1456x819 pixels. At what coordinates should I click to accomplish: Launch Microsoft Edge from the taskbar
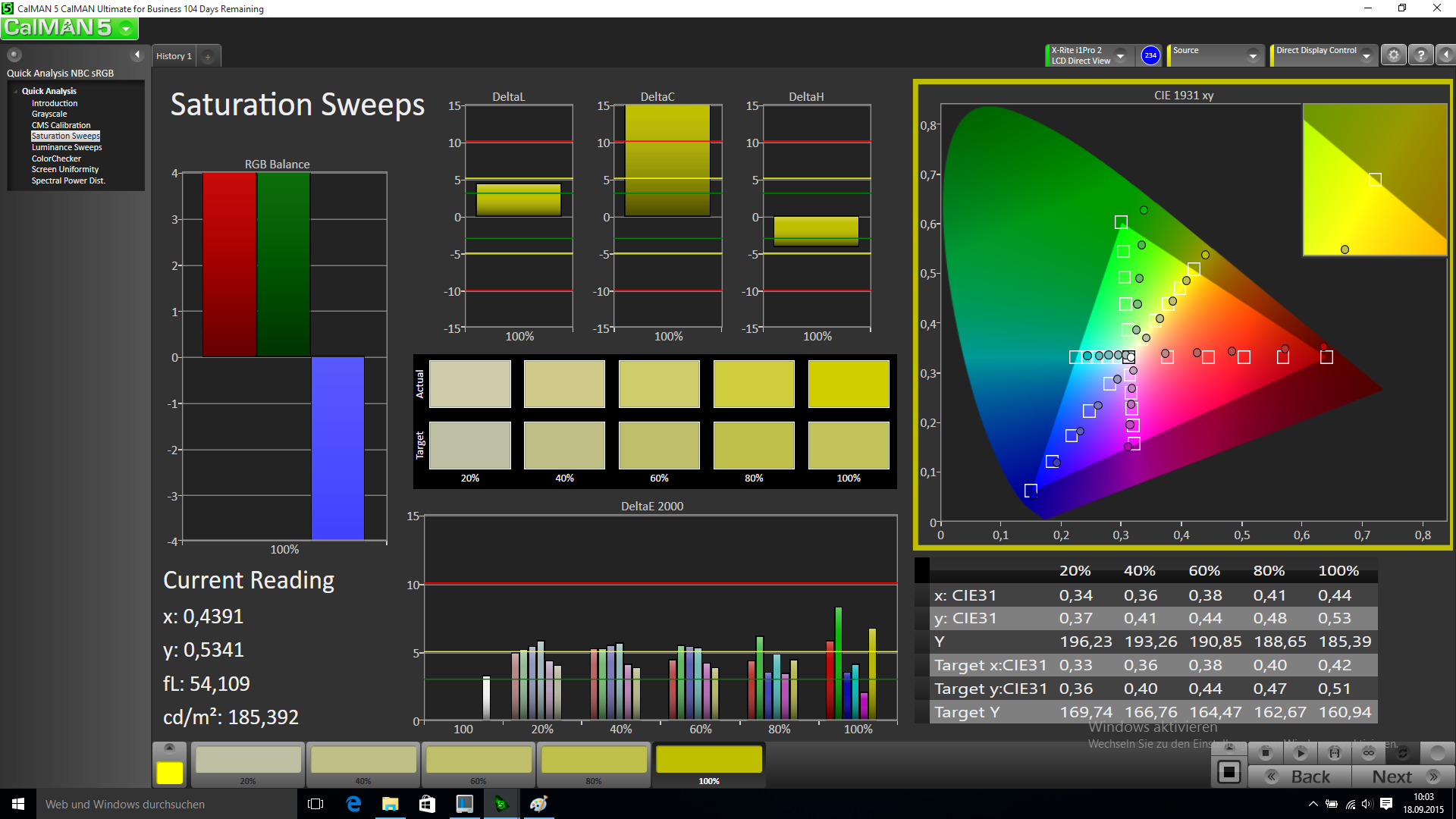click(x=353, y=804)
